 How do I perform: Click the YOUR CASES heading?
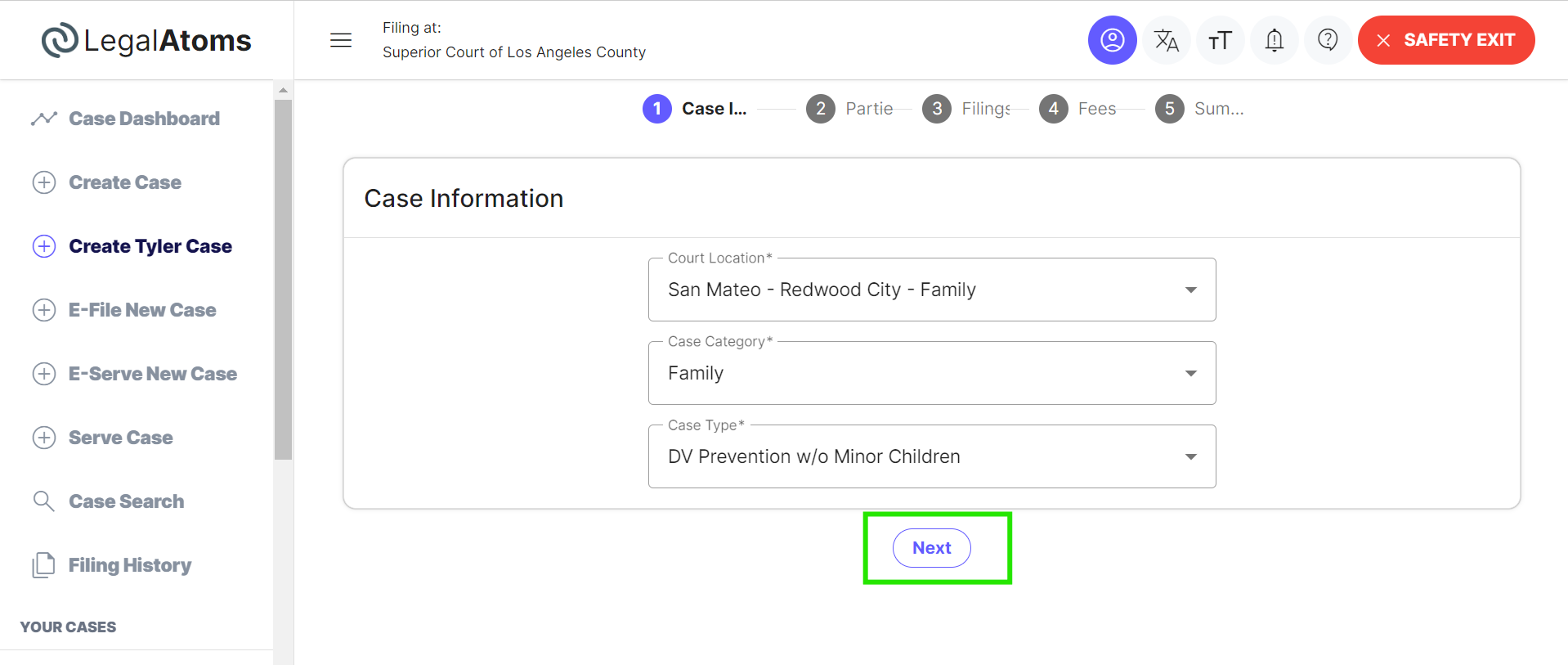click(68, 627)
